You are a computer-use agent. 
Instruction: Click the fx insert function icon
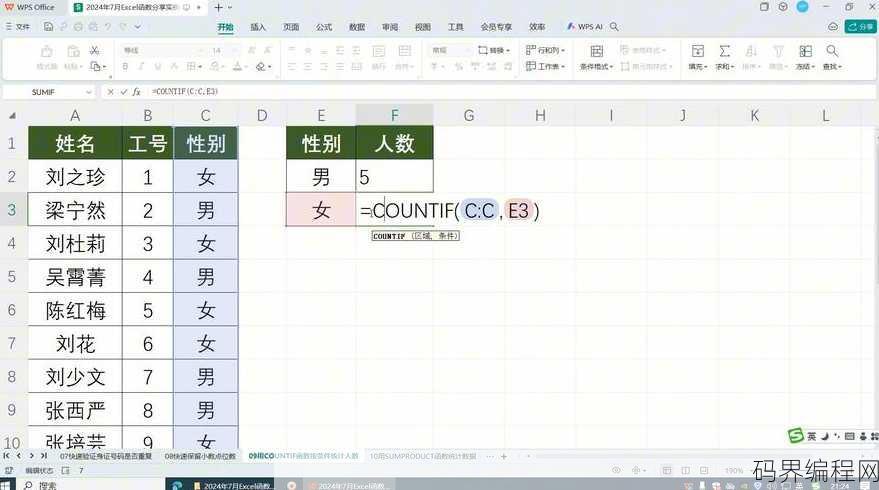point(136,92)
